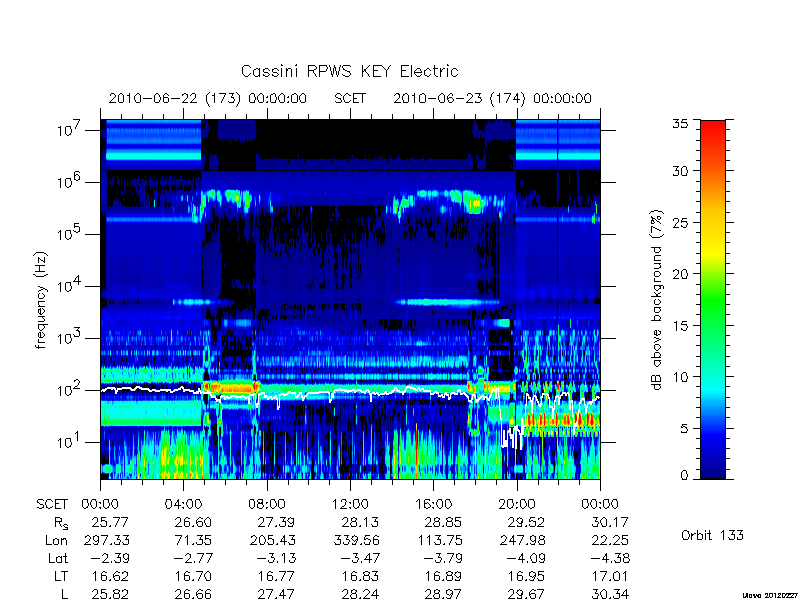This screenshot has height=600, width=800.
Task: Click the SCET time label 12:00
Action: pyautogui.click(x=350, y=504)
